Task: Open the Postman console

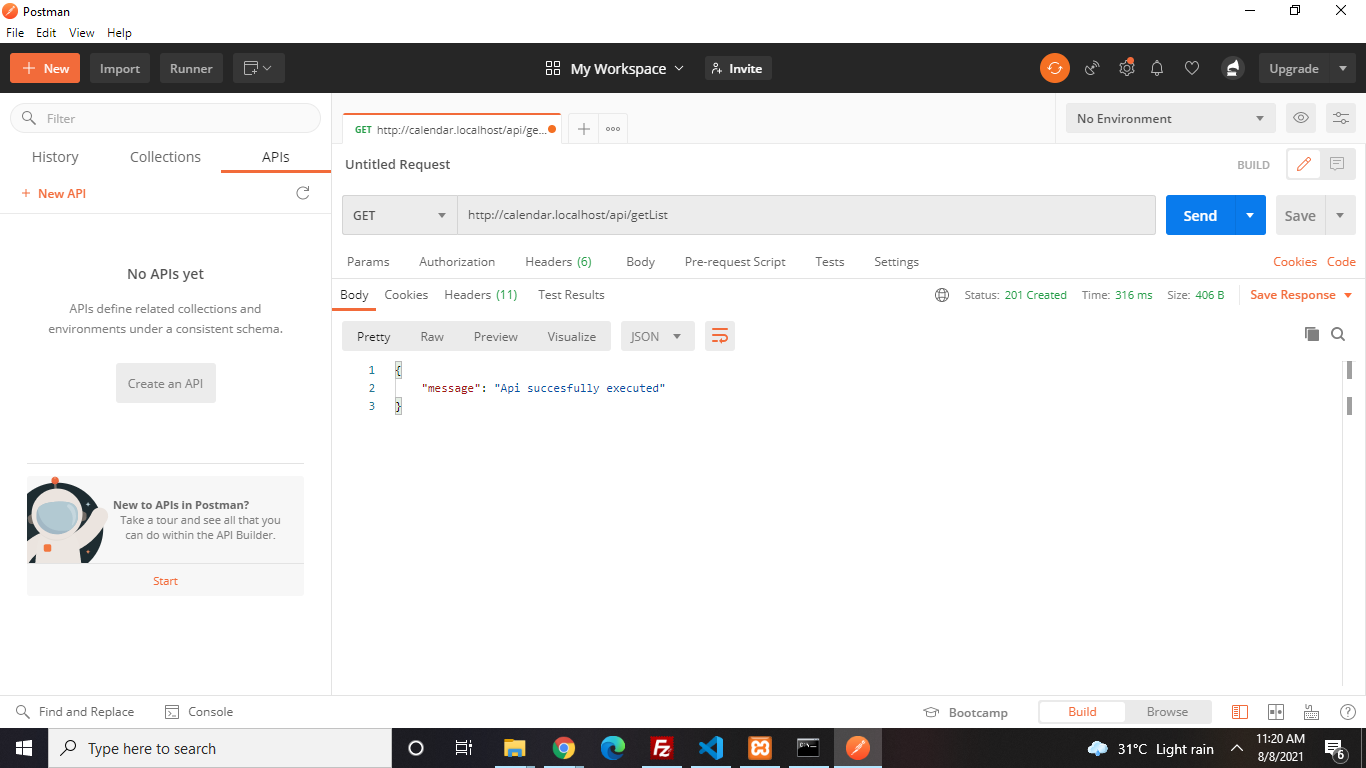Action: tap(198, 711)
